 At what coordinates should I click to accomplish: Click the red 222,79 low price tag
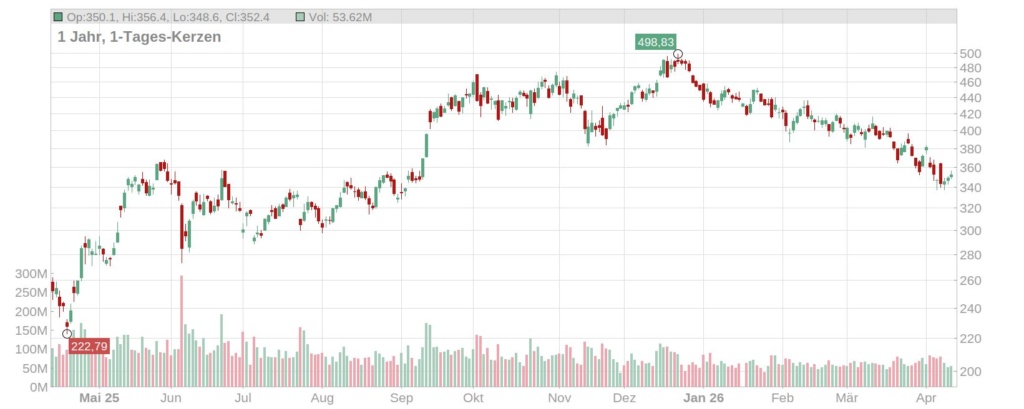click(x=88, y=346)
